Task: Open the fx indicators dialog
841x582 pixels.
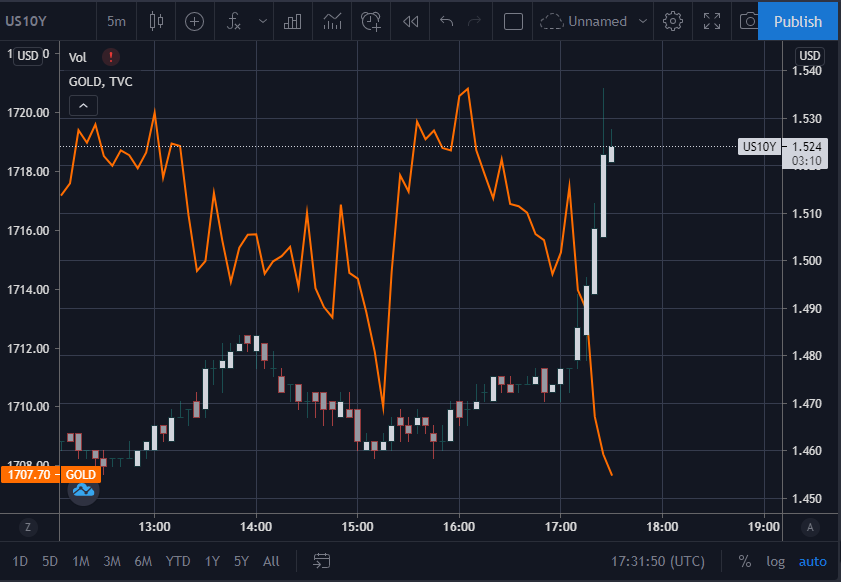Action: point(234,21)
